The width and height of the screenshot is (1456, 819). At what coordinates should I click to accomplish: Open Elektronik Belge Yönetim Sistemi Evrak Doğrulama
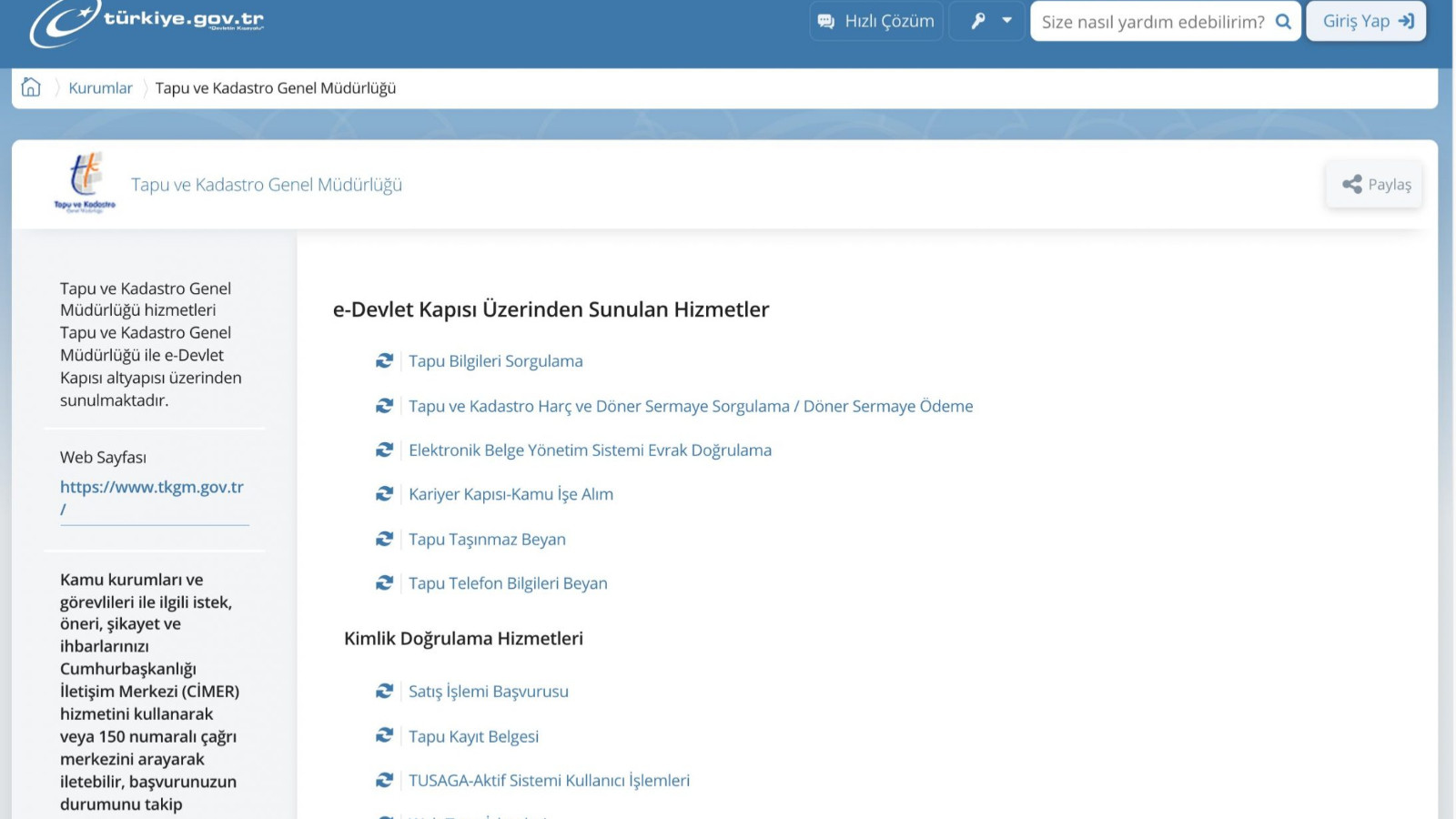click(590, 450)
